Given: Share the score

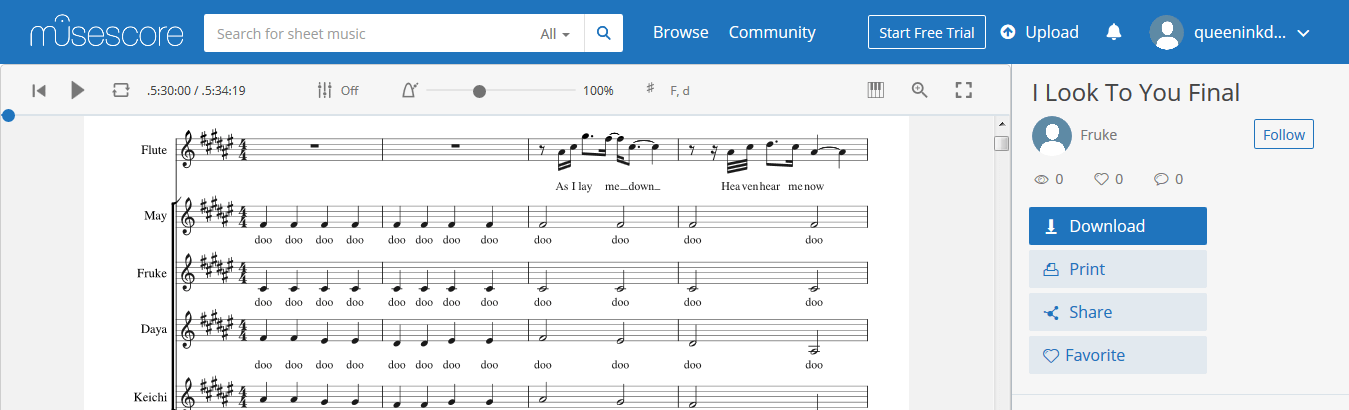Looking at the screenshot, I should point(1118,312).
